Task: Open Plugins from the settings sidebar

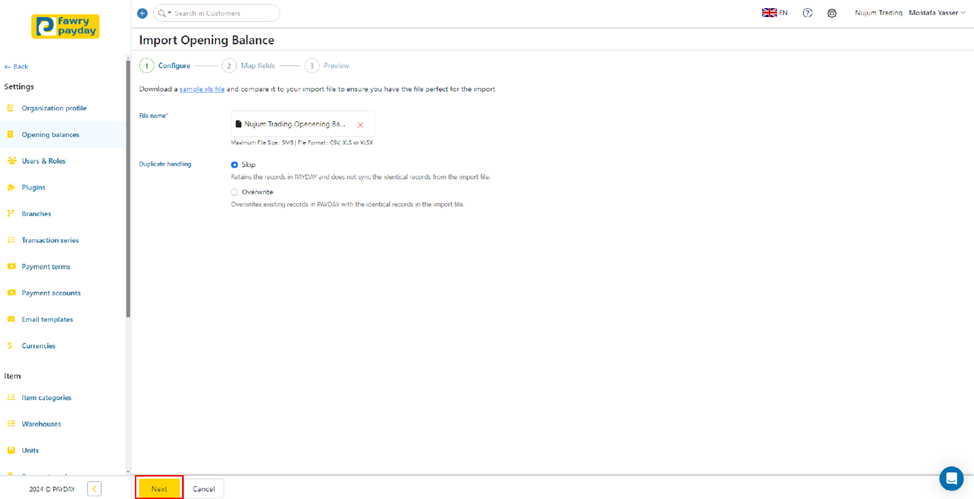Action: coord(33,187)
